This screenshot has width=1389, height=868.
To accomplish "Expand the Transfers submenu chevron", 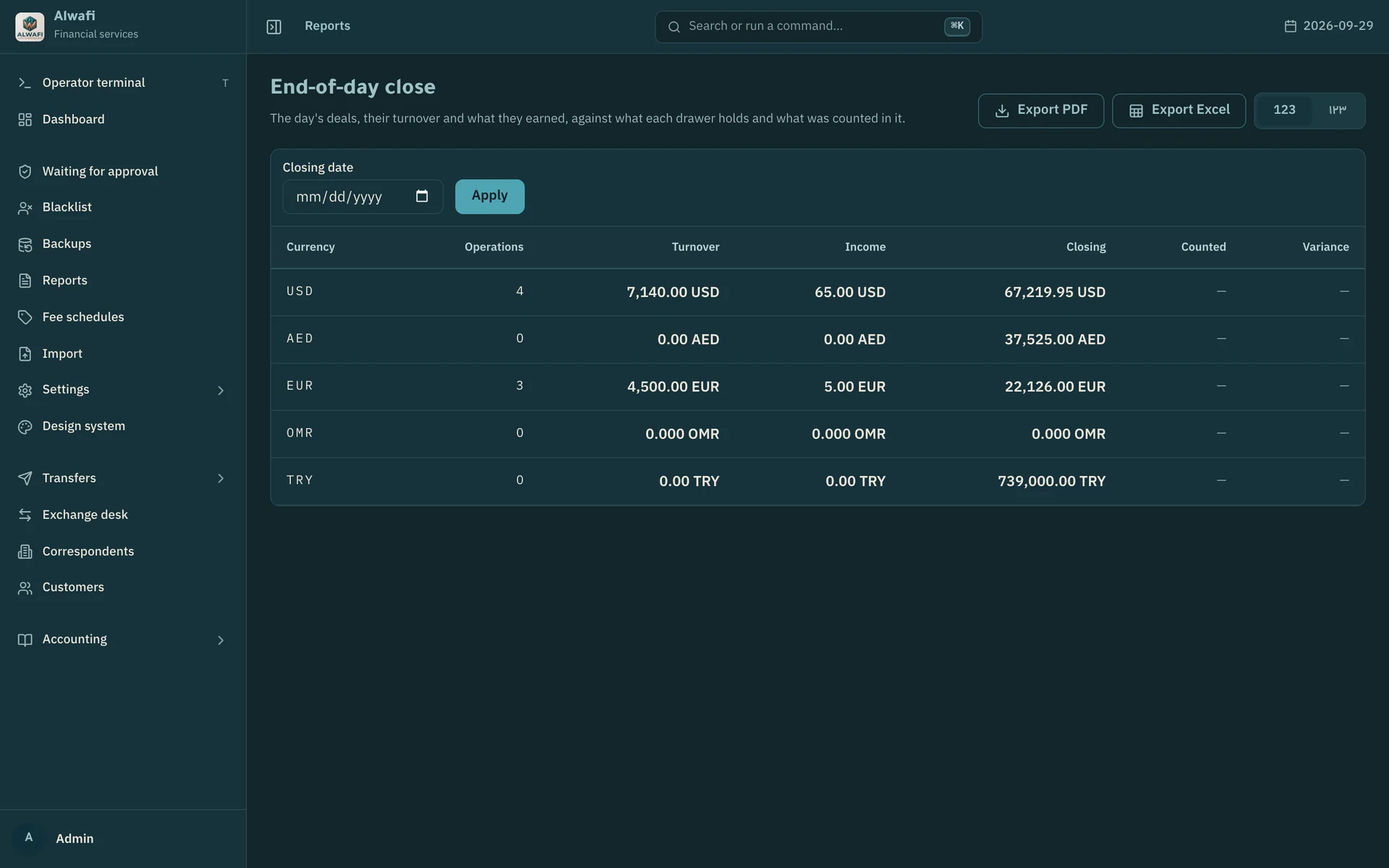I will coord(221,478).
